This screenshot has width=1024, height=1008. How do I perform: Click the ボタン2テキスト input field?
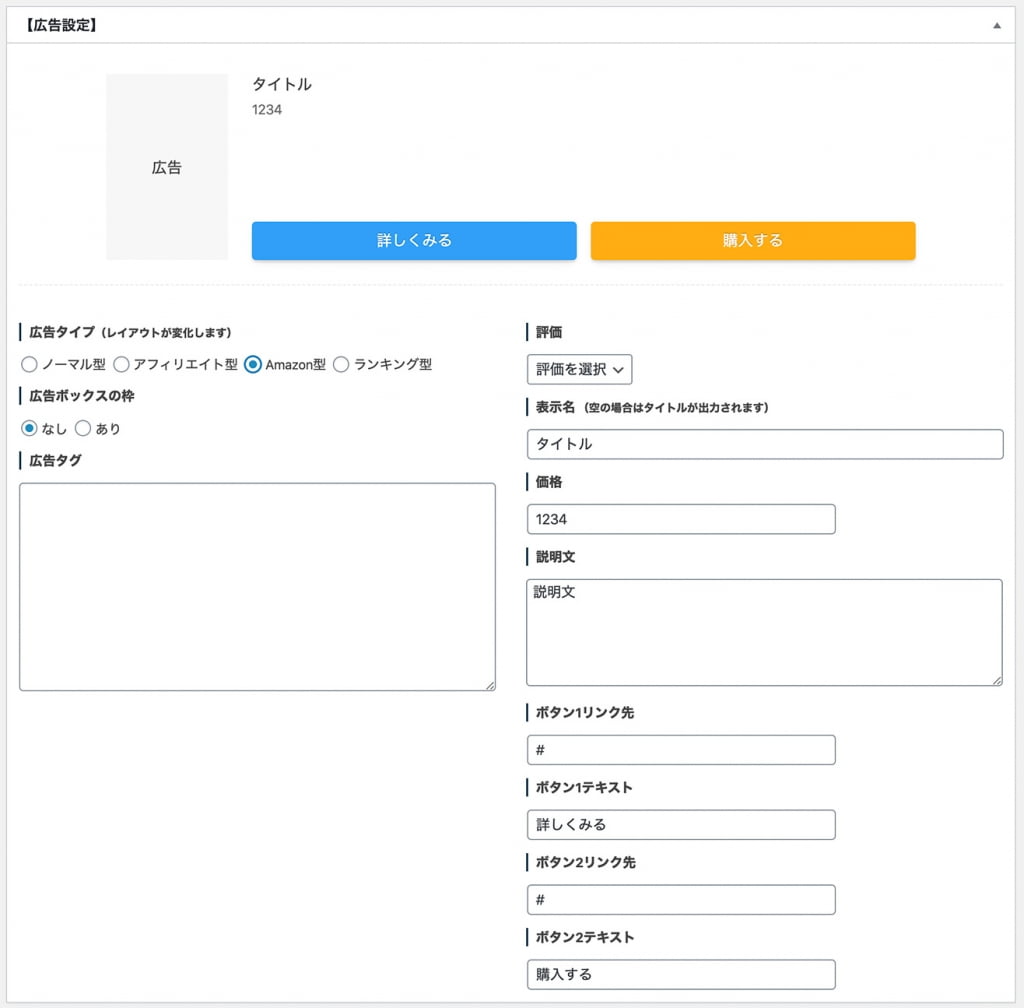pos(681,975)
